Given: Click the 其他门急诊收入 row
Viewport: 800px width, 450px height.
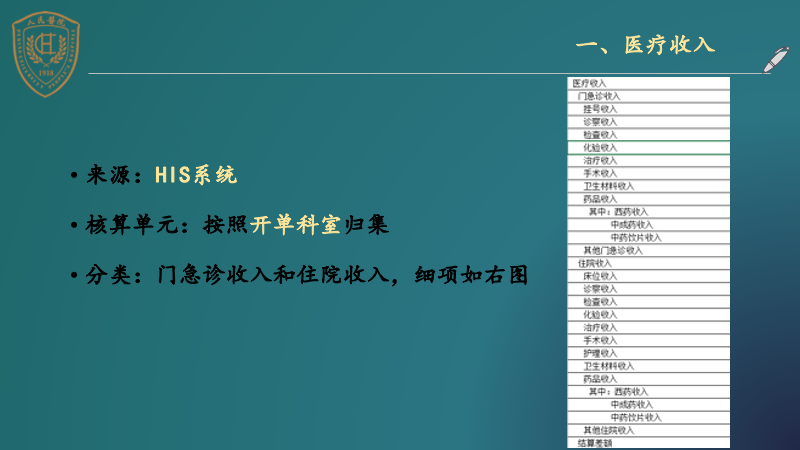Looking at the screenshot, I should click(613, 250).
